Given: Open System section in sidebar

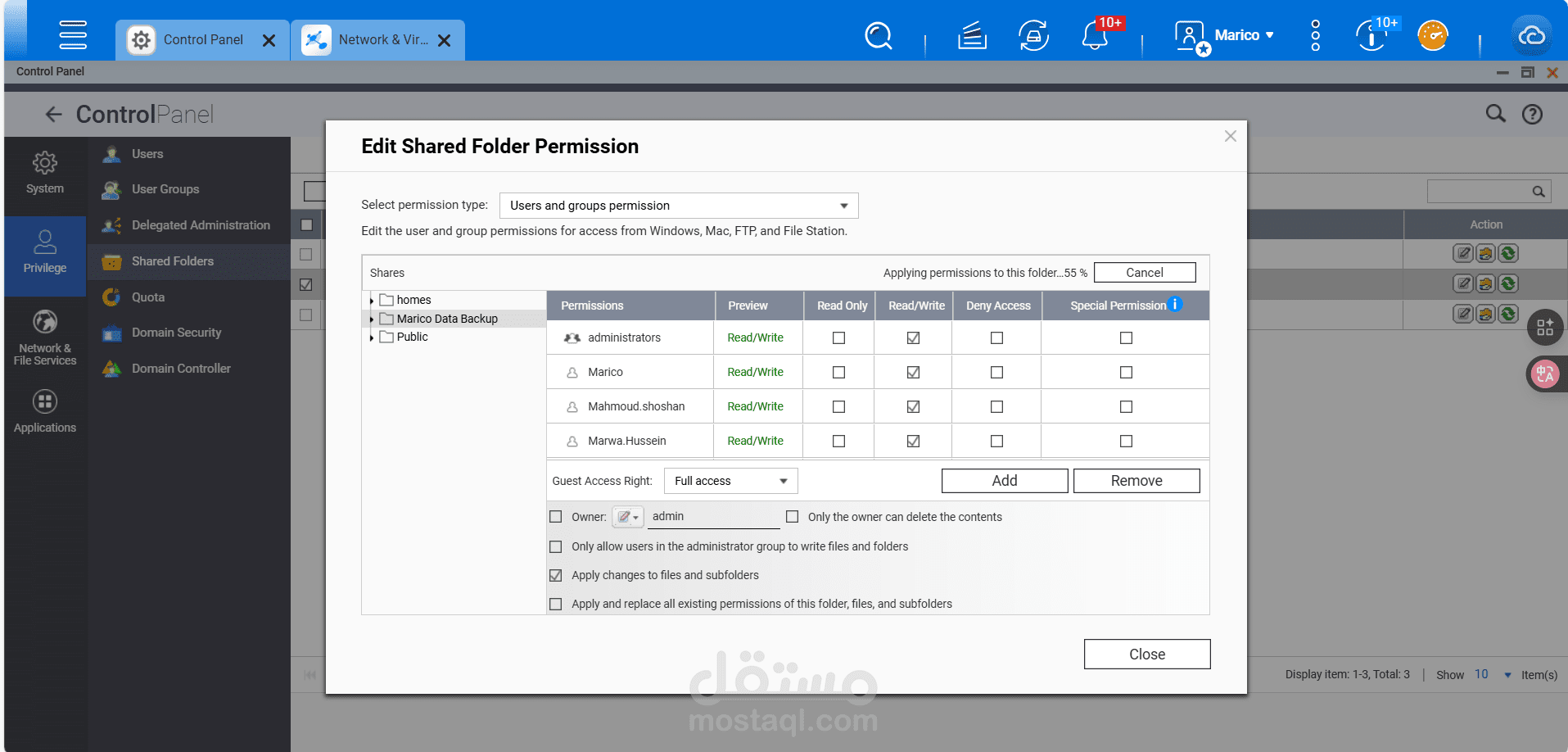Looking at the screenshot, I should point(45,173).
